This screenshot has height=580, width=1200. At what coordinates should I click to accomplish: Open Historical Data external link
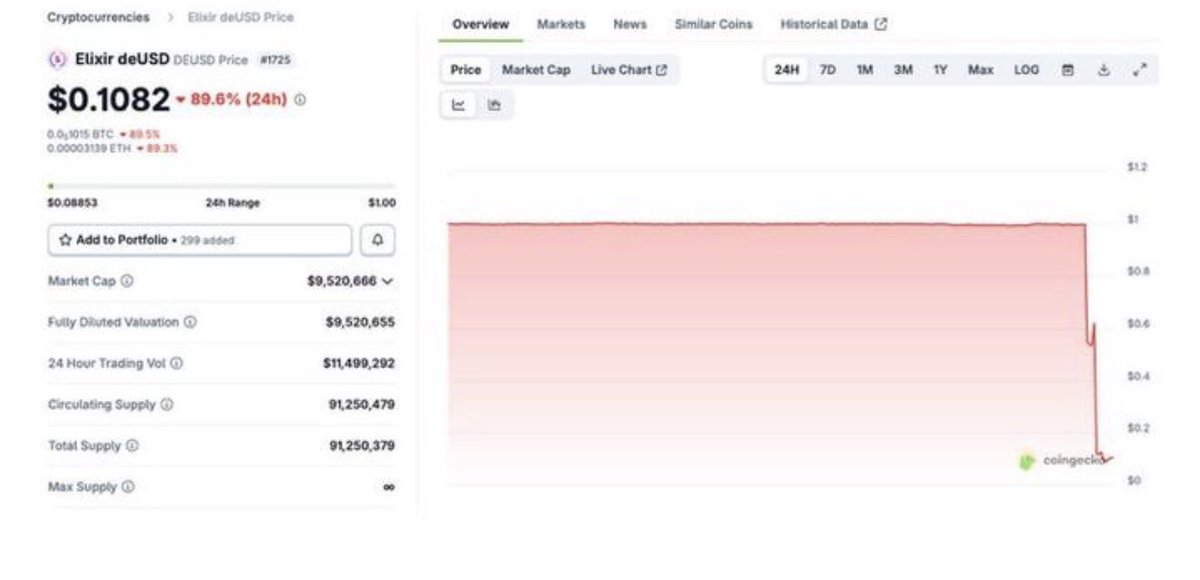tap(833, 24)
